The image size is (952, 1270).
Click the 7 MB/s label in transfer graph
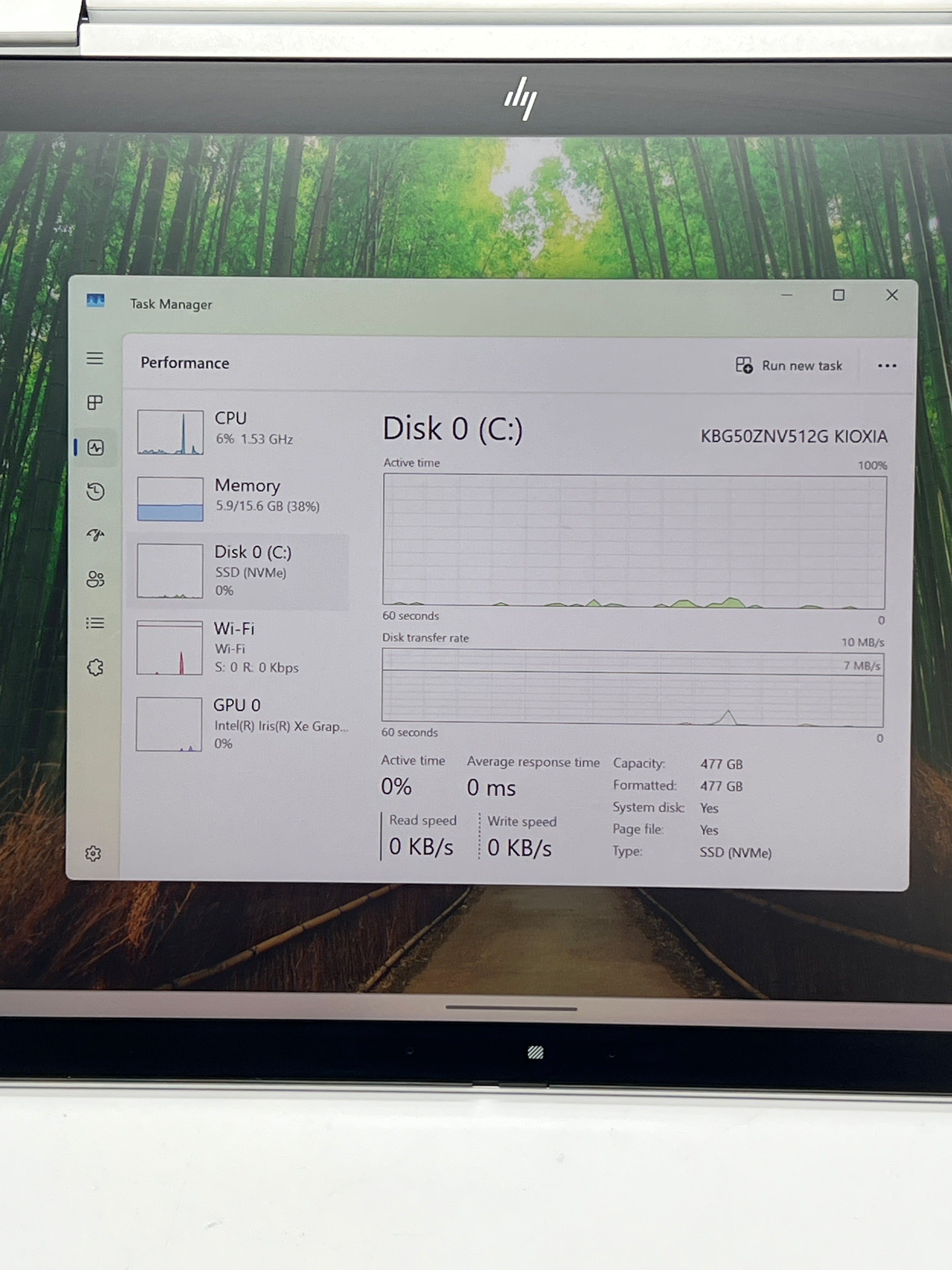pos(862,666)
